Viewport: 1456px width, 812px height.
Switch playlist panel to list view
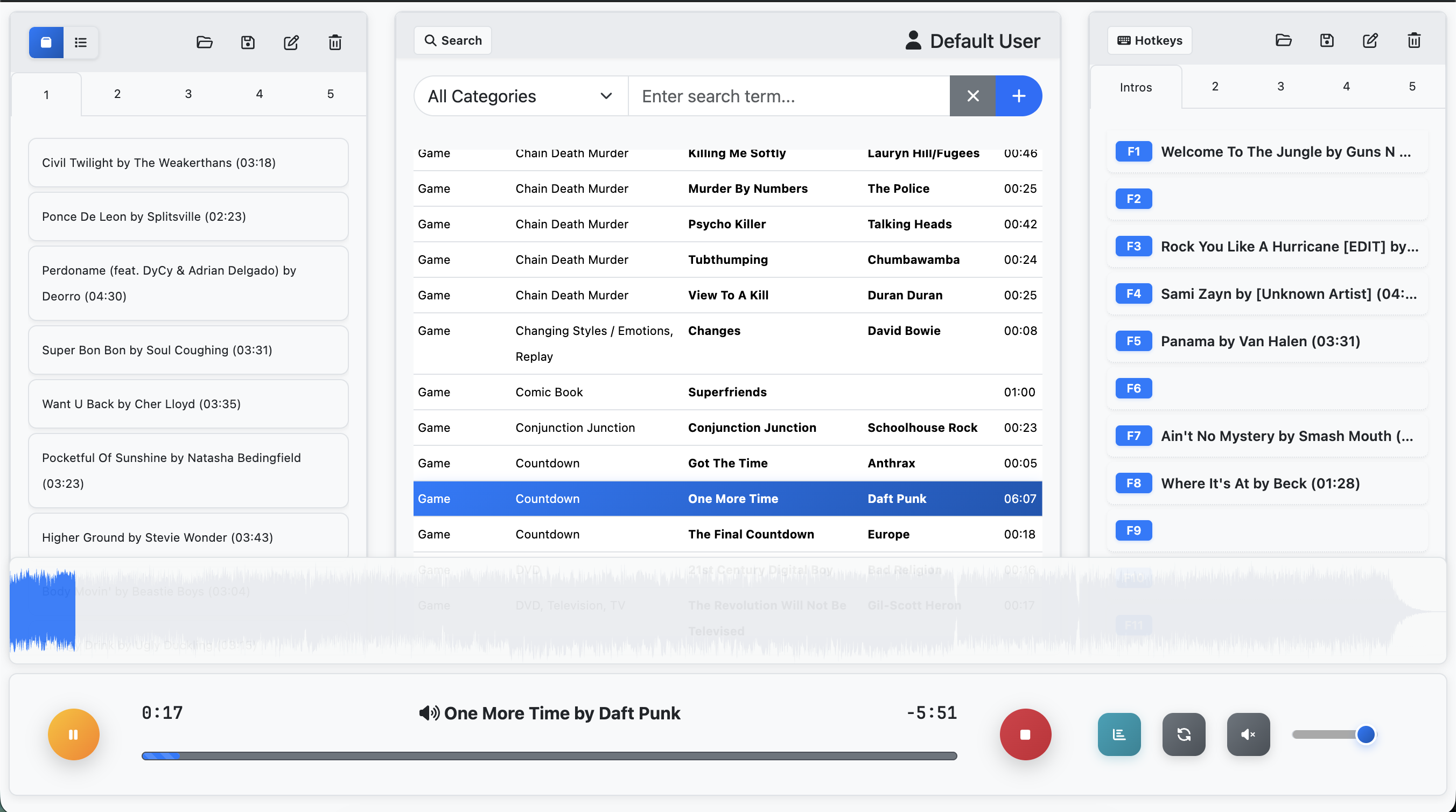[81, 42]
